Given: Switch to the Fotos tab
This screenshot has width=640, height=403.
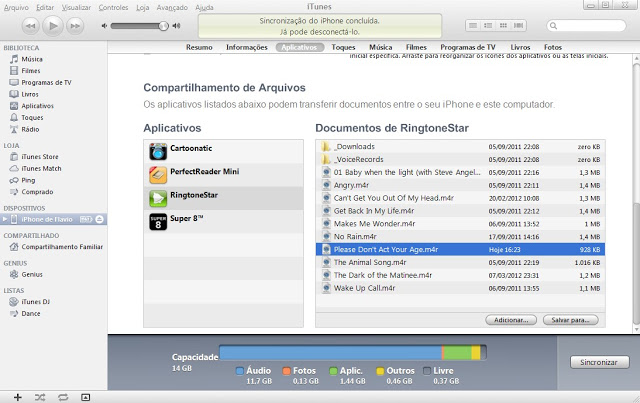Looking at the screenshot, I should tap(552, 47).
